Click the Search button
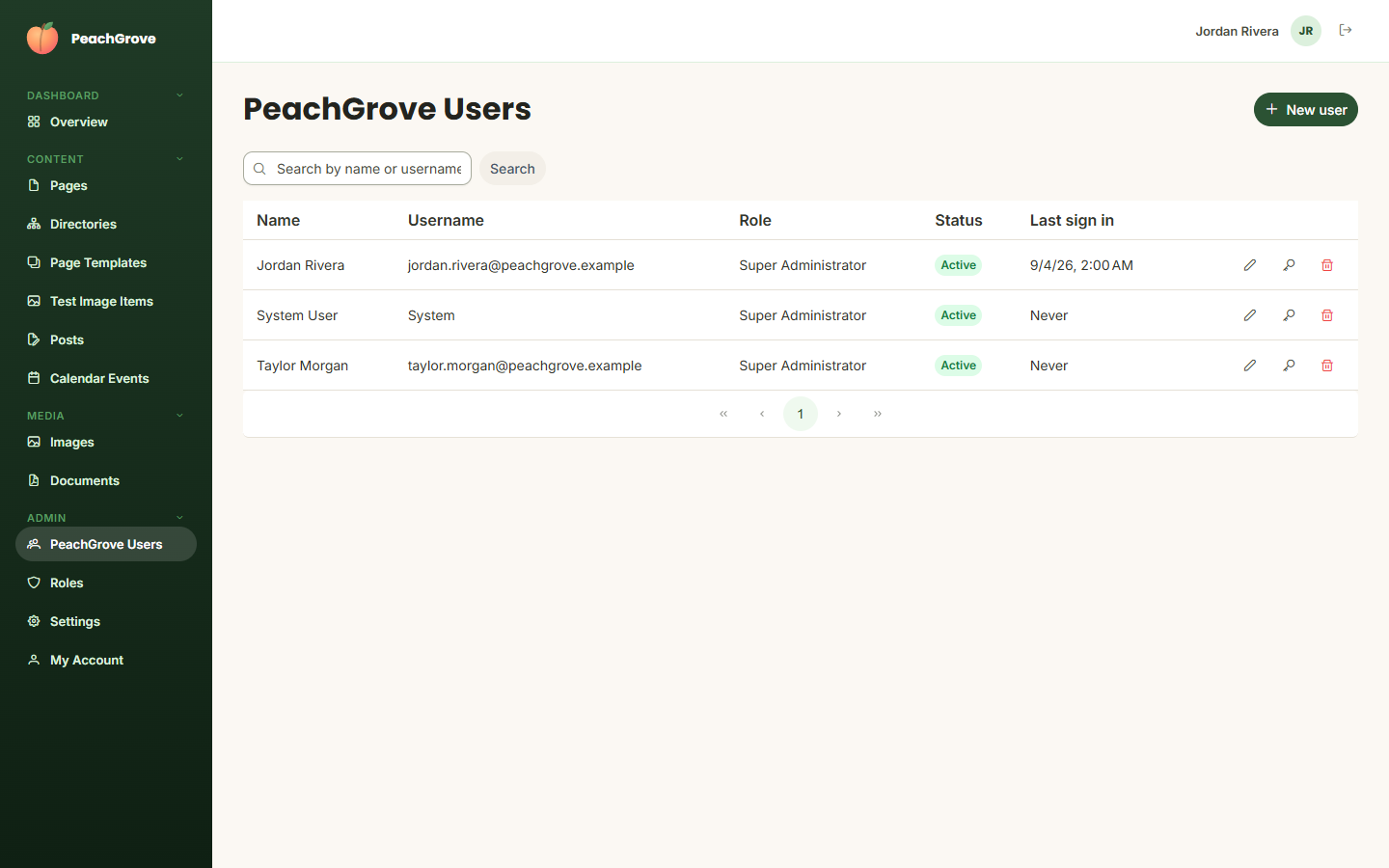1389x868 pixels. (x=512, y=169)
